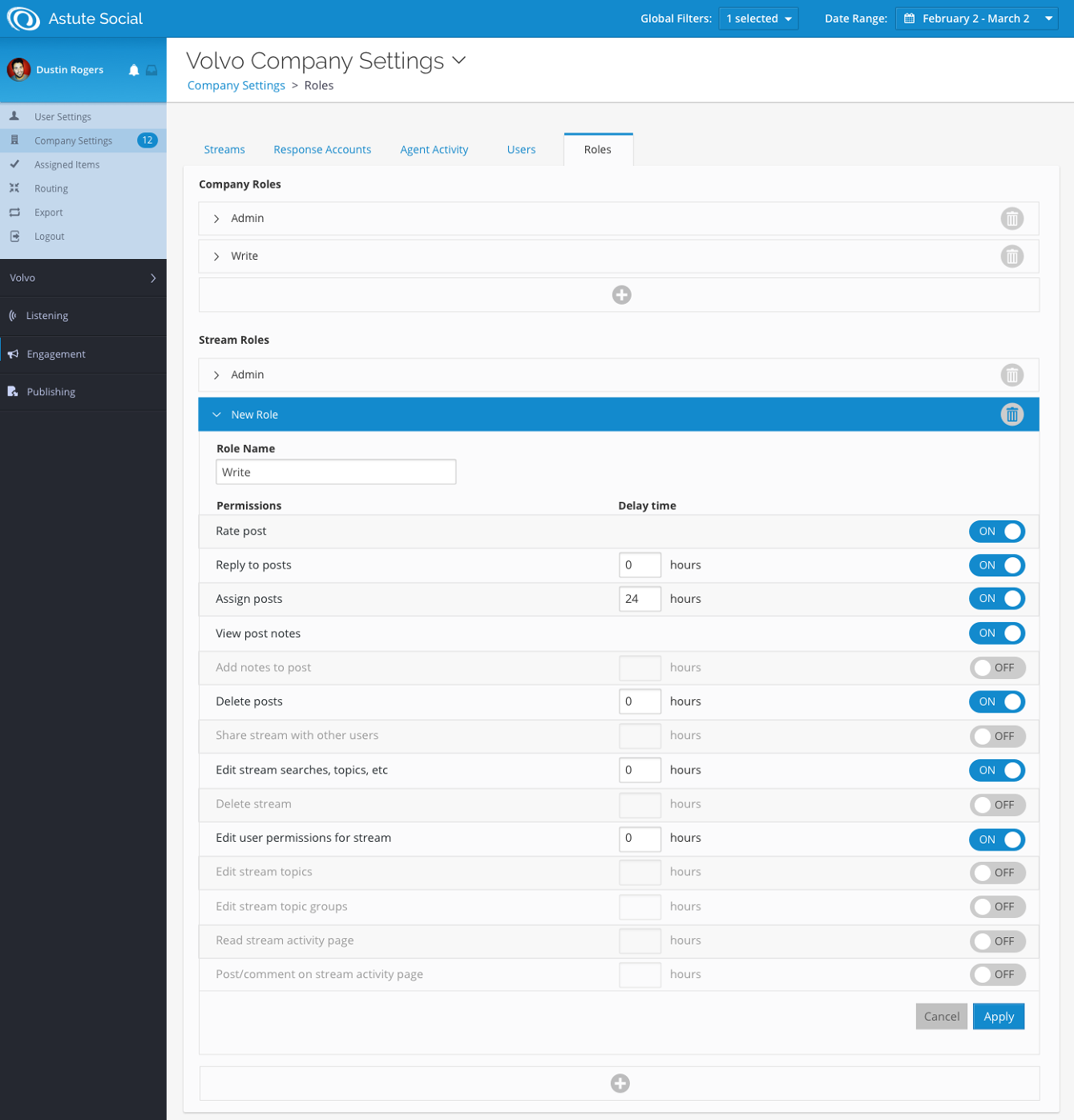The height and width of the screenshot is (1120, 1074).
Task: Turn off the Rate post toggle
Action: point(997,532)
